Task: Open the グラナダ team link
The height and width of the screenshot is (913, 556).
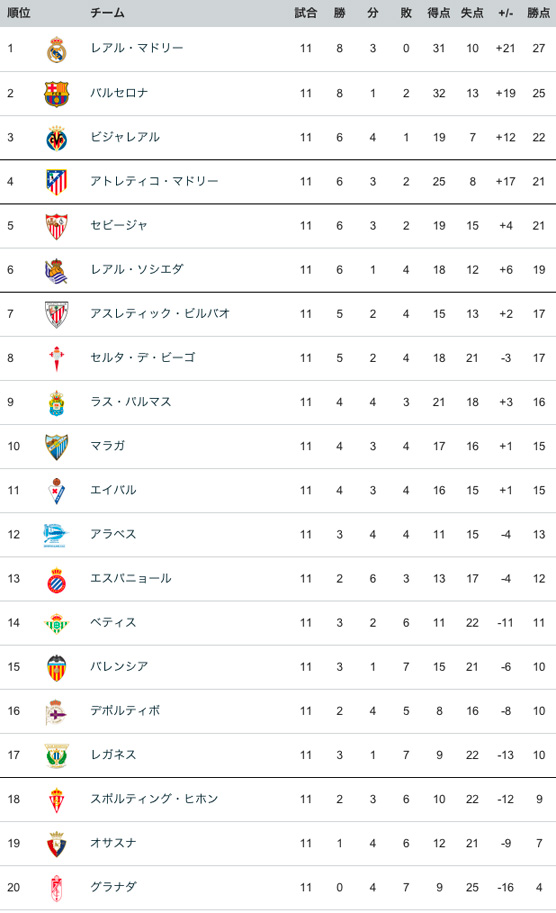Action: pyautogui.click(x=114, y=887)
